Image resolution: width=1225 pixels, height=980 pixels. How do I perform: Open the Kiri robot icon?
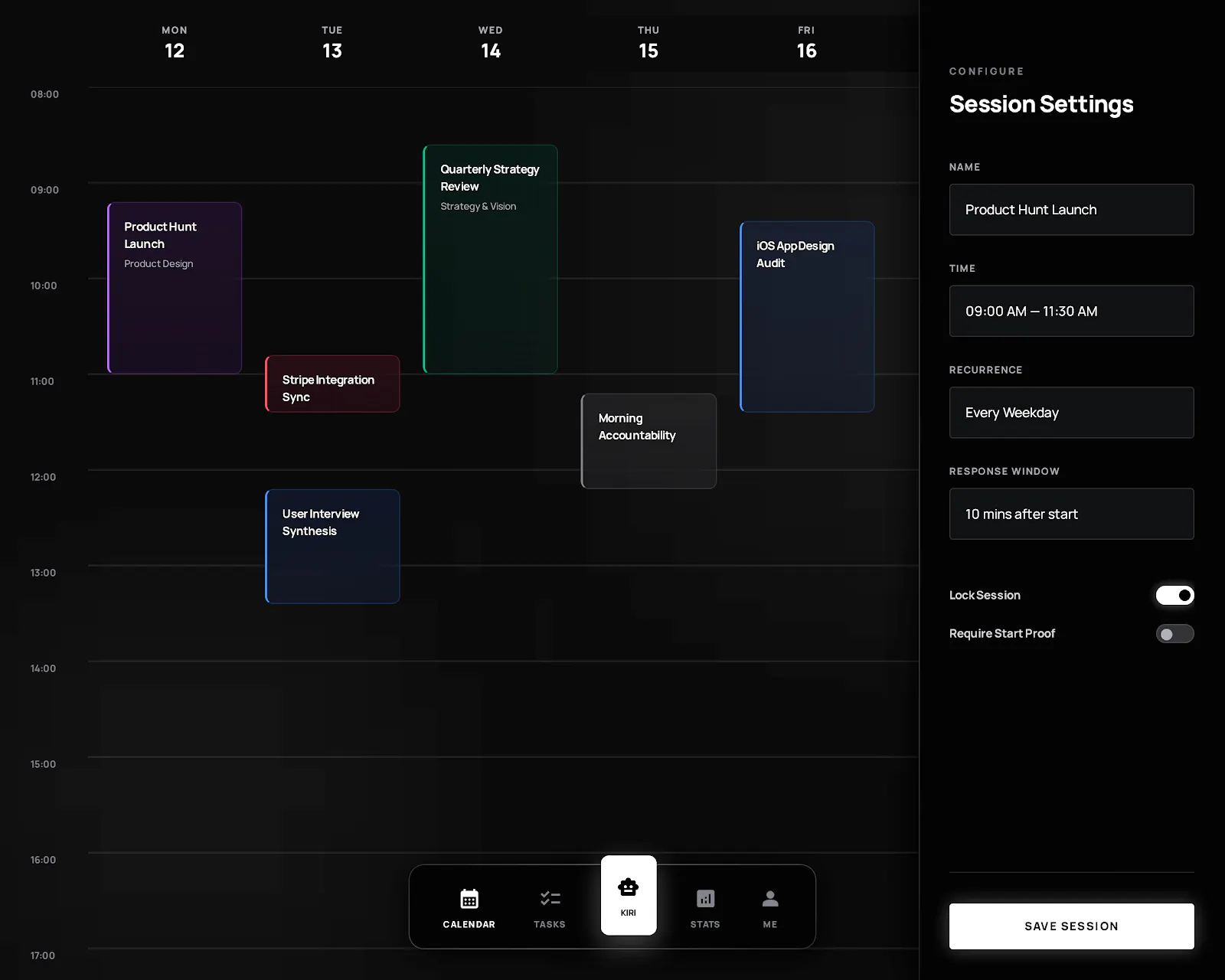(x=629, y=887)
